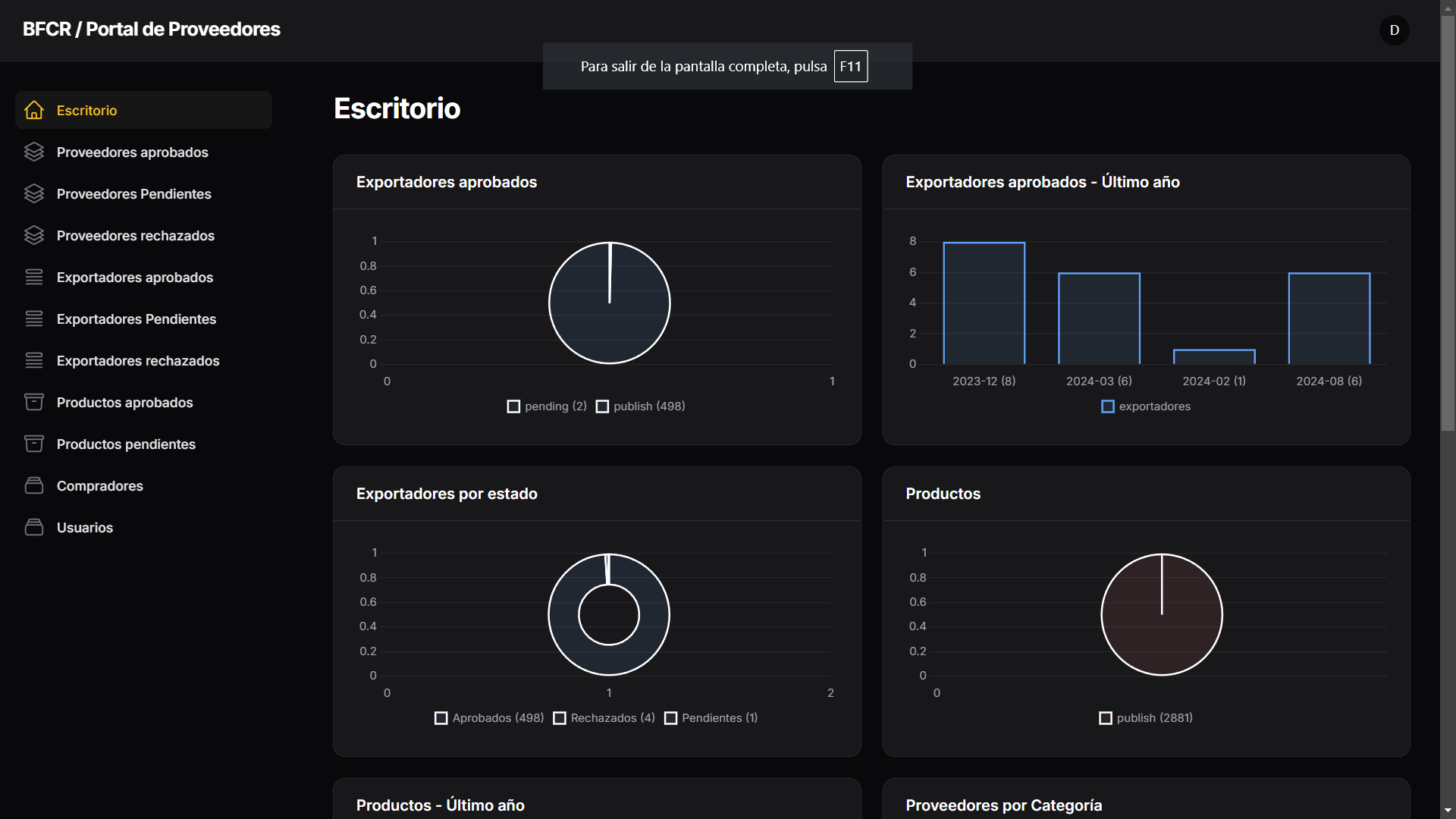
Task: Click the 2024-08 (6) axis label
Action: coord(1329,381)
